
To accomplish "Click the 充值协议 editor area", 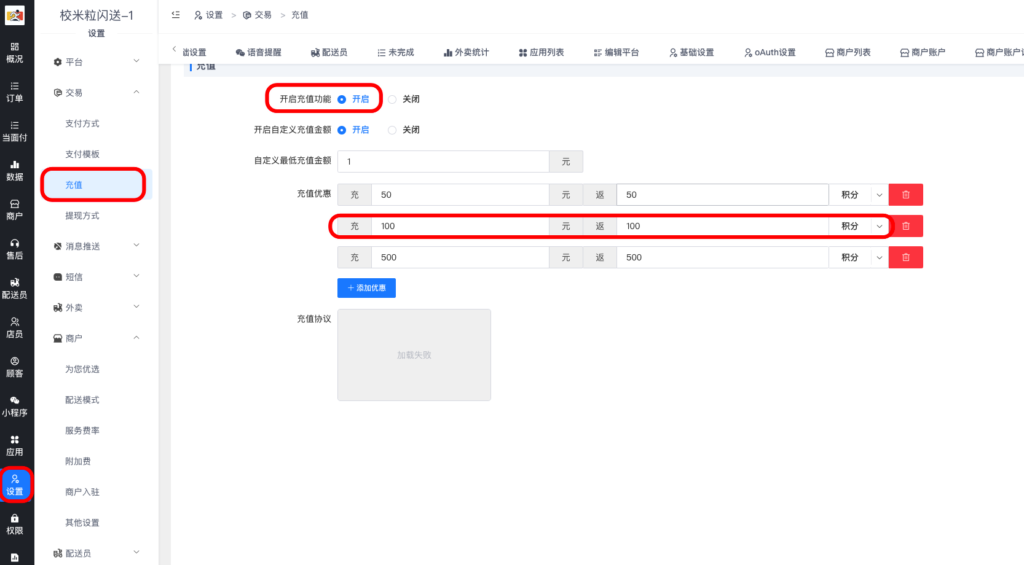I will [414, 355].
